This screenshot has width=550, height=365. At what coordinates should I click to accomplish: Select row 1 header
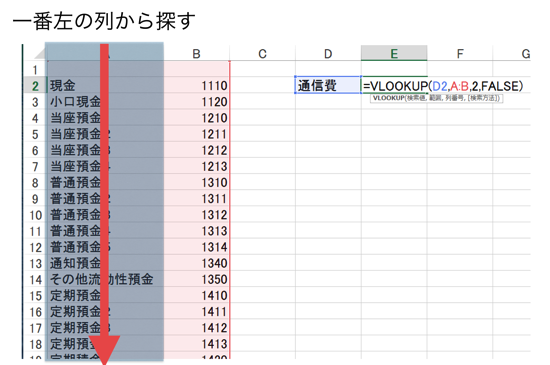(35, 69)
